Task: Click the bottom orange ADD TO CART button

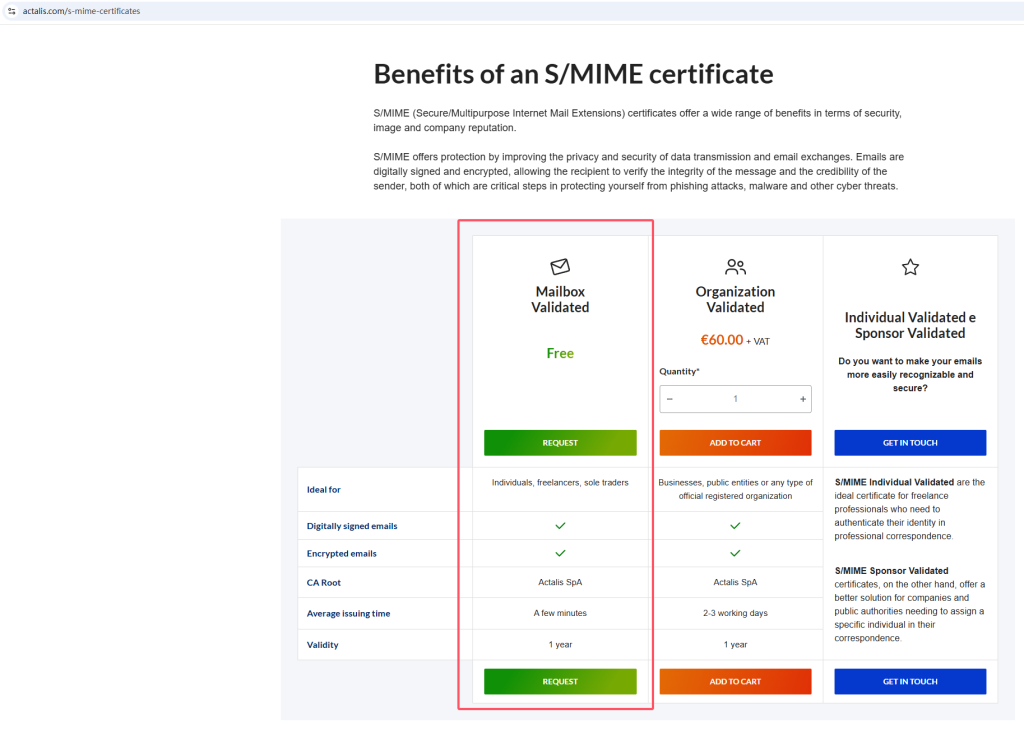Action: 735,682
